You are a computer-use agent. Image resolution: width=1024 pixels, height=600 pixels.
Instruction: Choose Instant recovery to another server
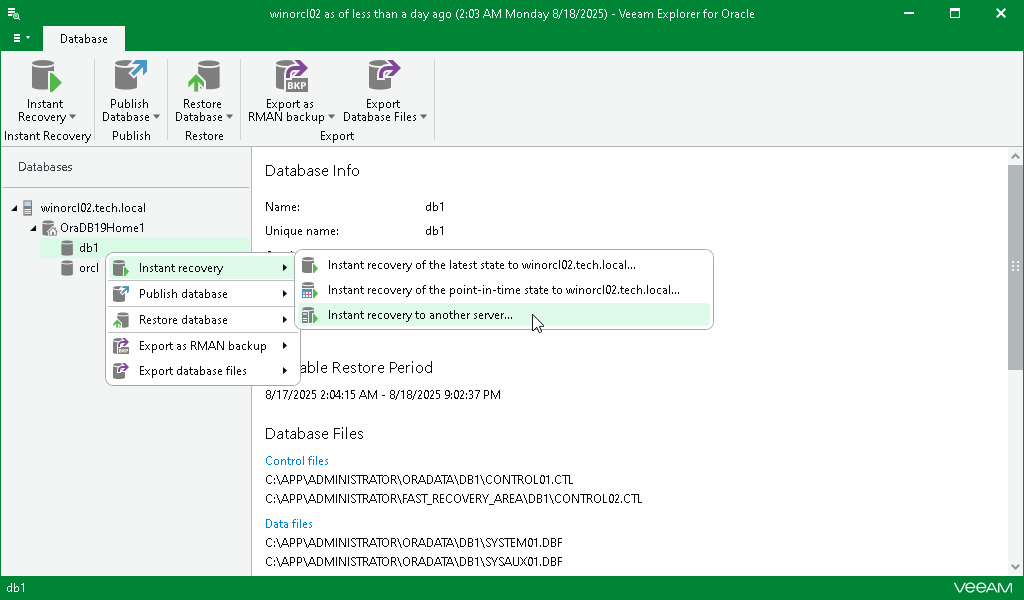click(x=420, y=315)
